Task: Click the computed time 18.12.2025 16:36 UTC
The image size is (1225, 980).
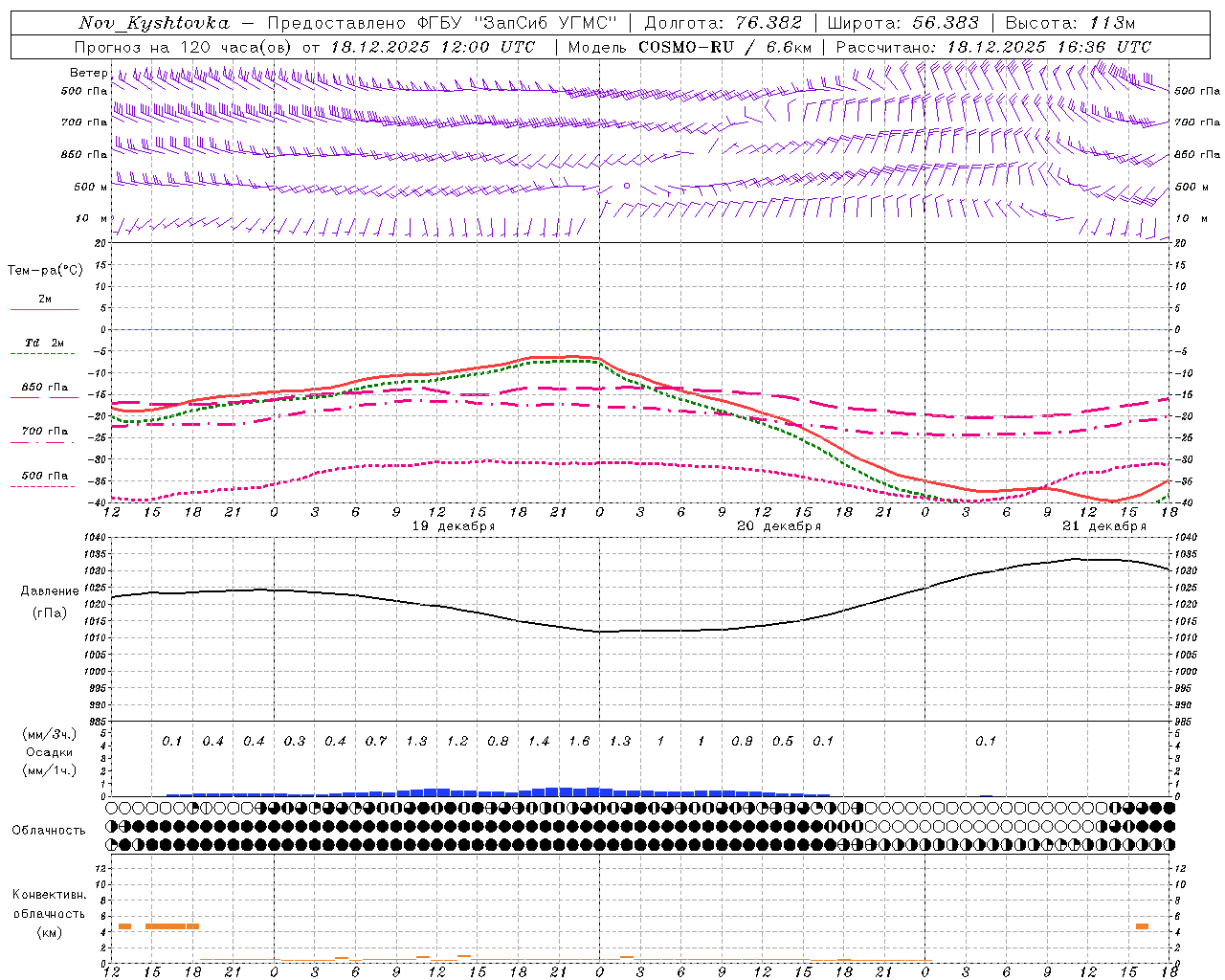Action: [x=1049, y=47]
